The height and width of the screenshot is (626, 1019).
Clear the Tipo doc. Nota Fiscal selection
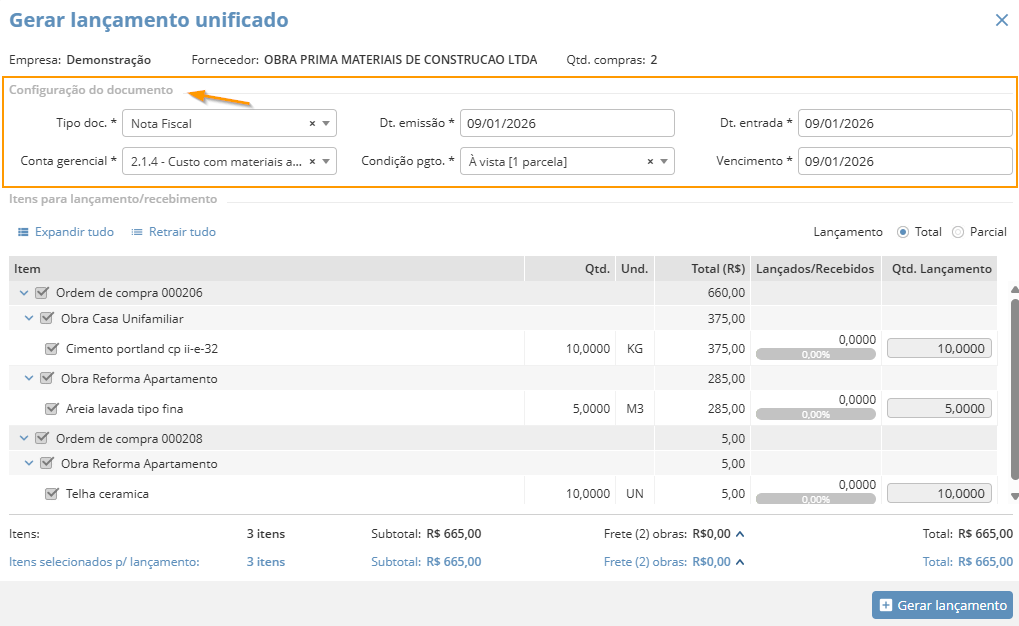[x=312, y=124]
